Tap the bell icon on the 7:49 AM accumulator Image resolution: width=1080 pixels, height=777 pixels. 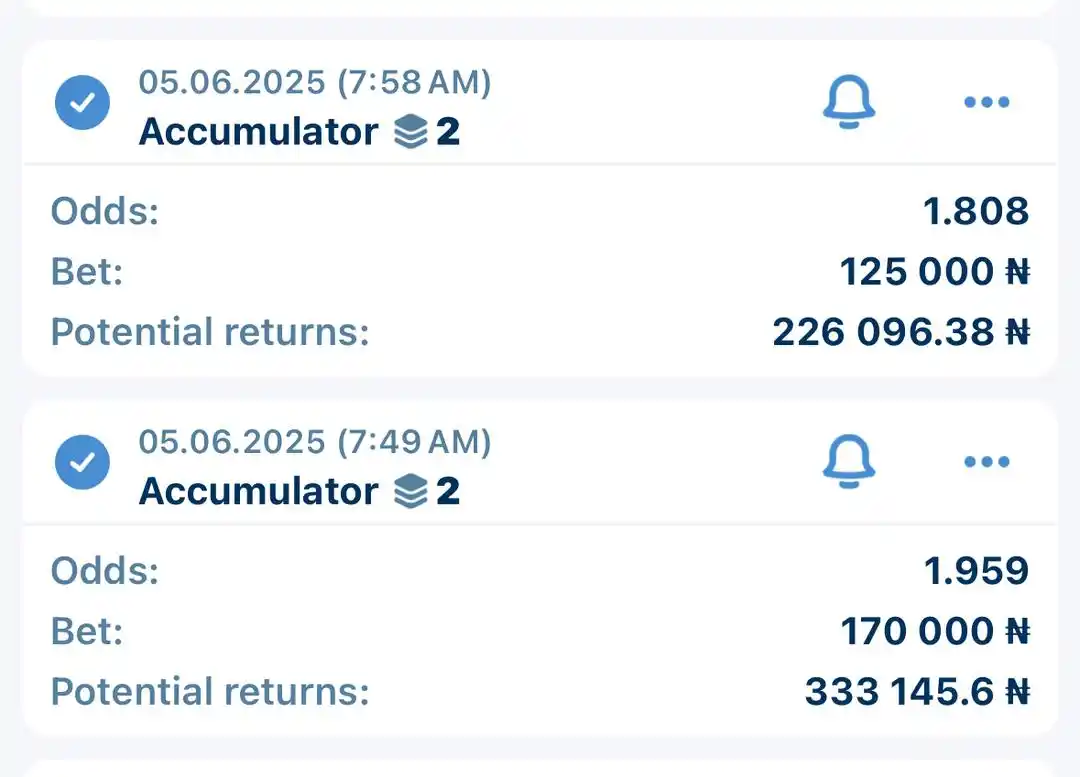pos(849,462)
